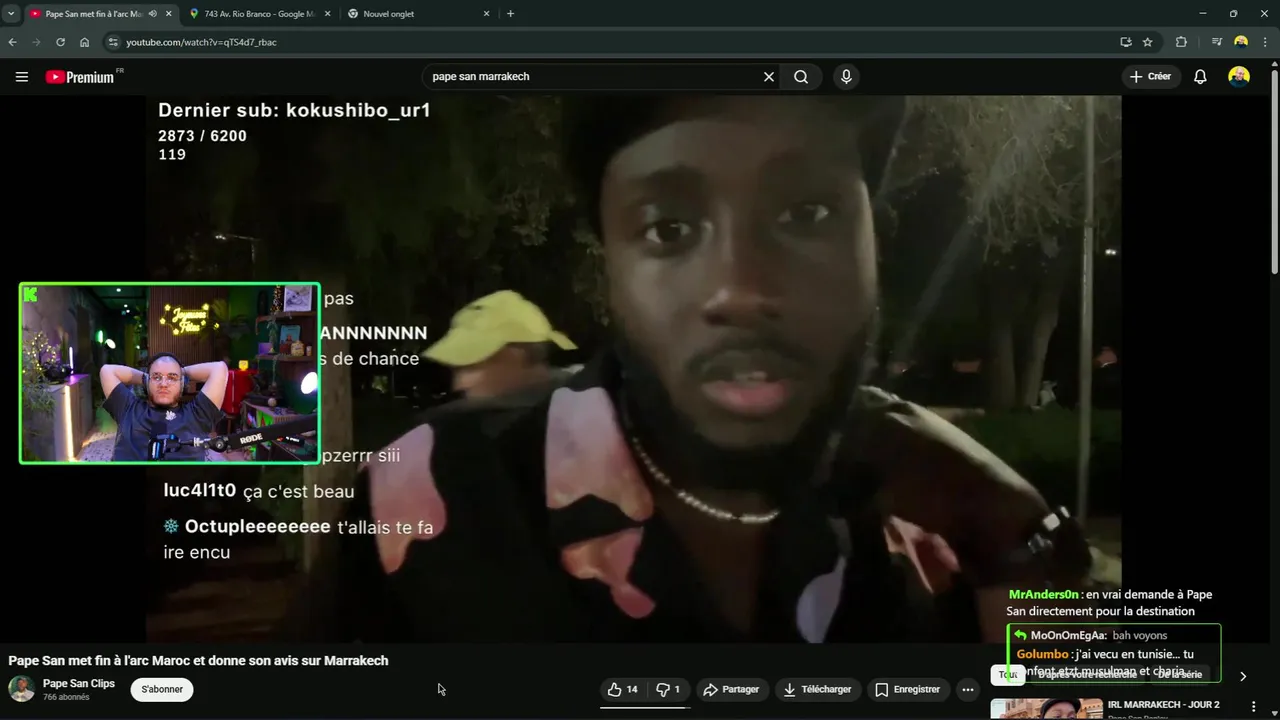Open the Créer menu
Viewport: 1280px width, 720px height.
[1151, 77]
